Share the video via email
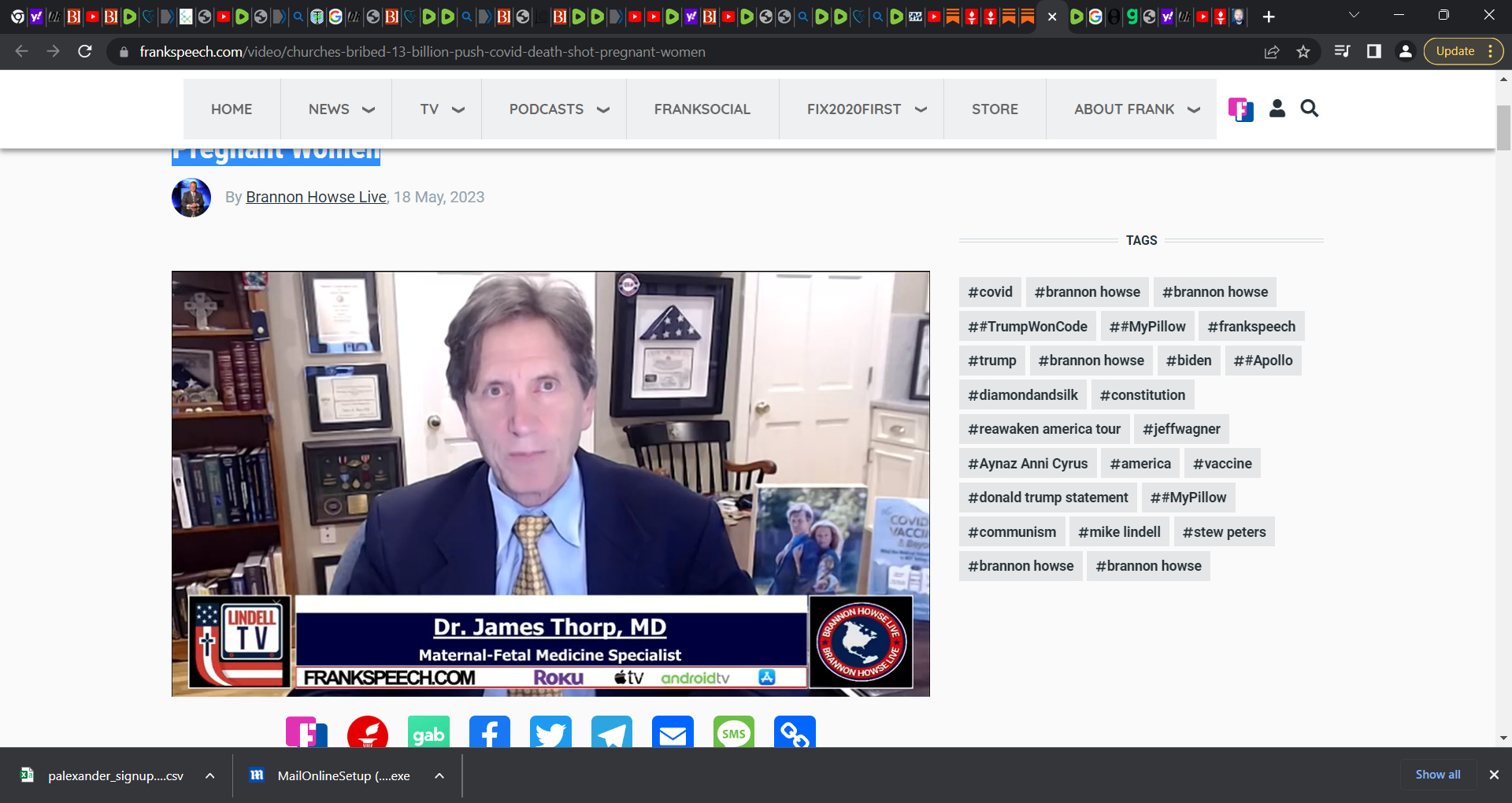The width and height of the screenshot is (1512, 803). (x=672, y=735)
